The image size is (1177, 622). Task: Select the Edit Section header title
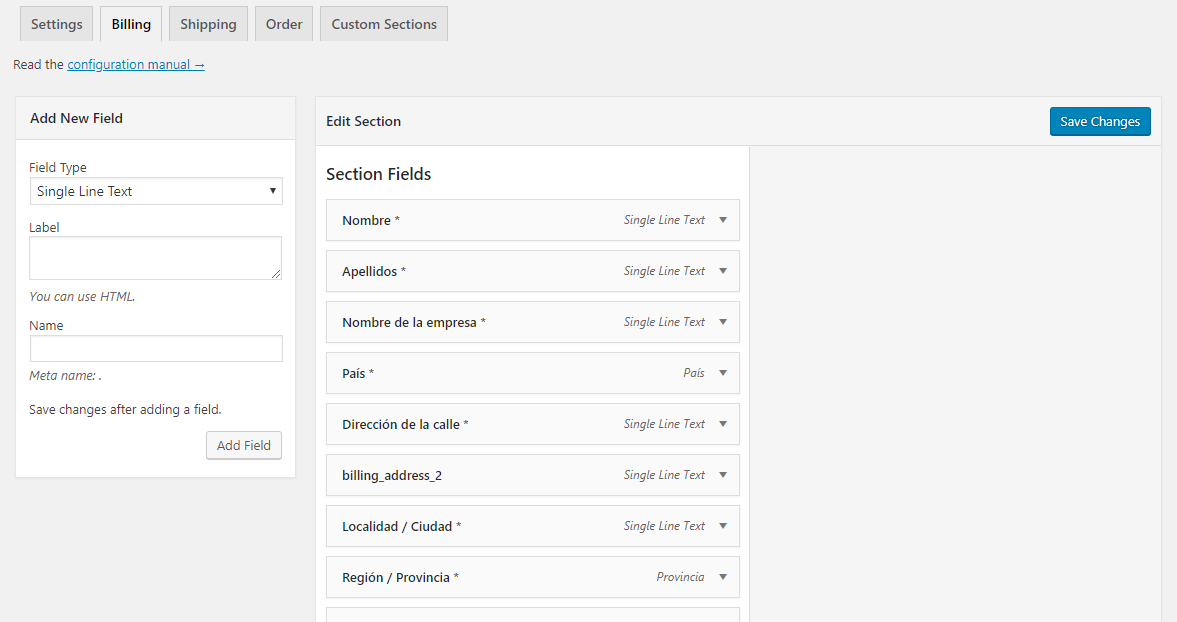click(363, 121)
